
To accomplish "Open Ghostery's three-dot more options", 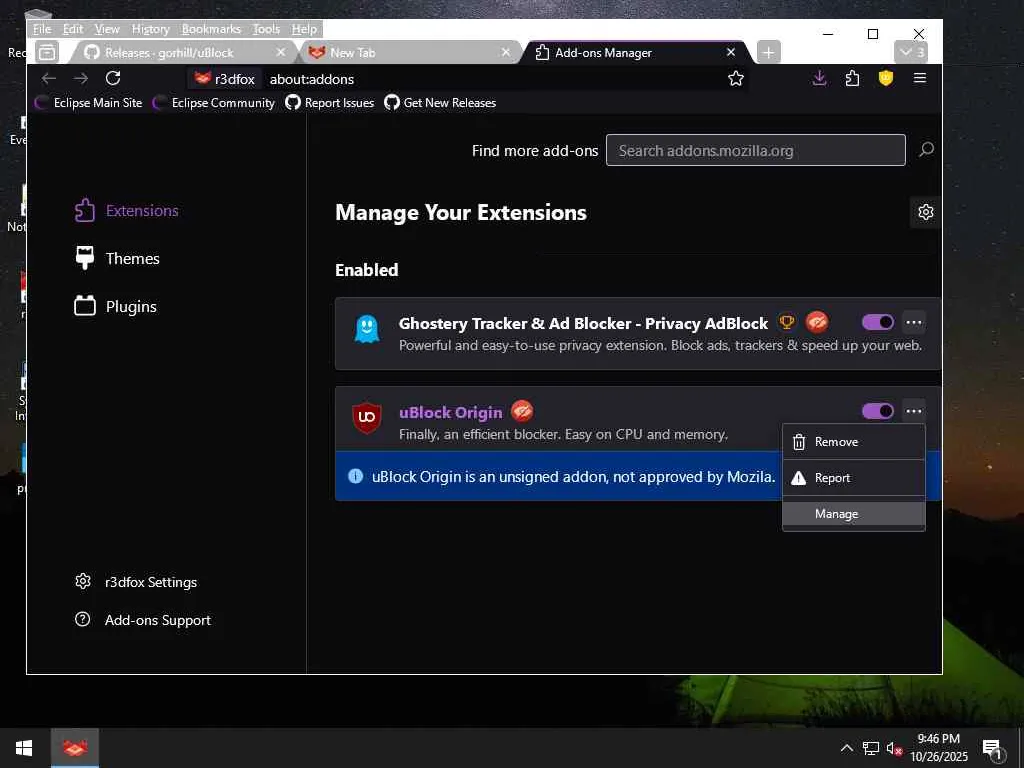I will (x=914, y=322).
